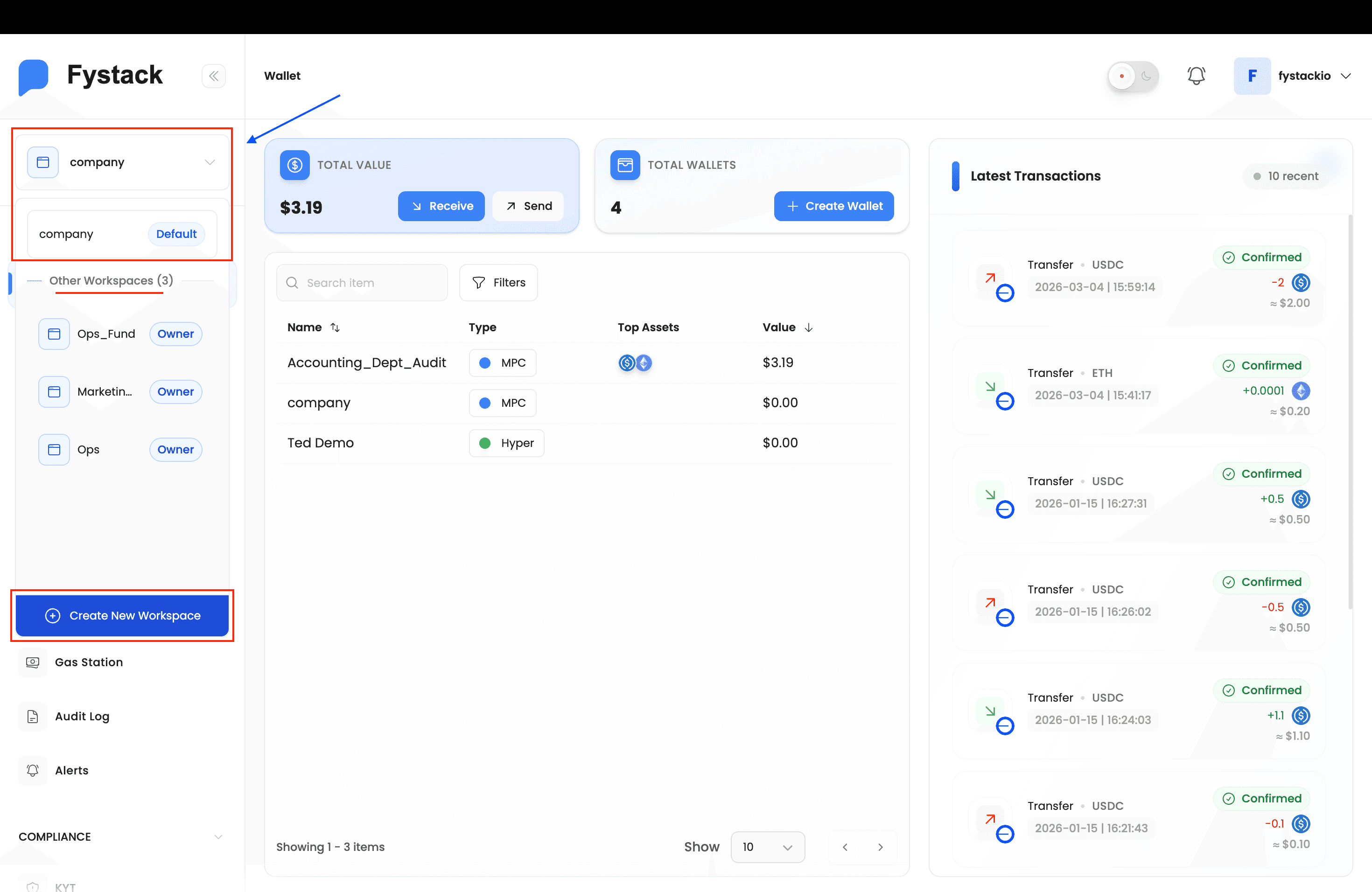Viewport: 1372px width, 892px height.
Task: Switch theme using the light/dark toggle
Action: click(1132, 76)
